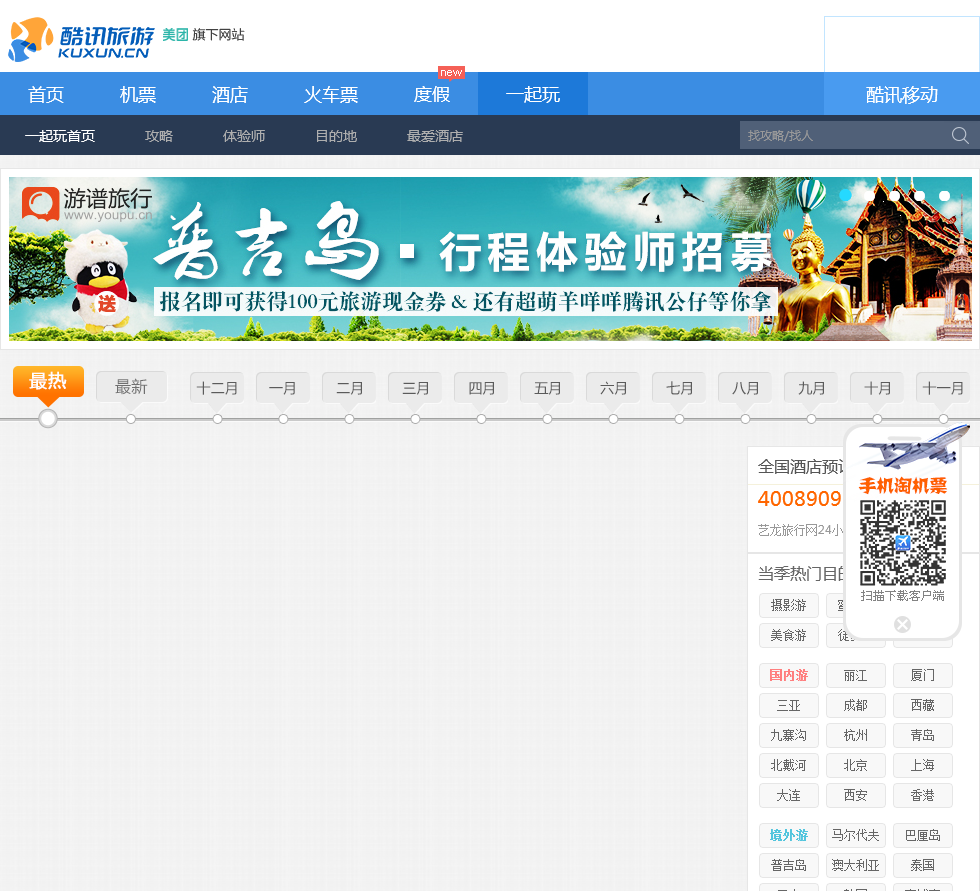Go to 一起玩首页 sub-menu
The height and width of the screenshot is (891, 980).
pyautogui.click(x=60, y=136)
